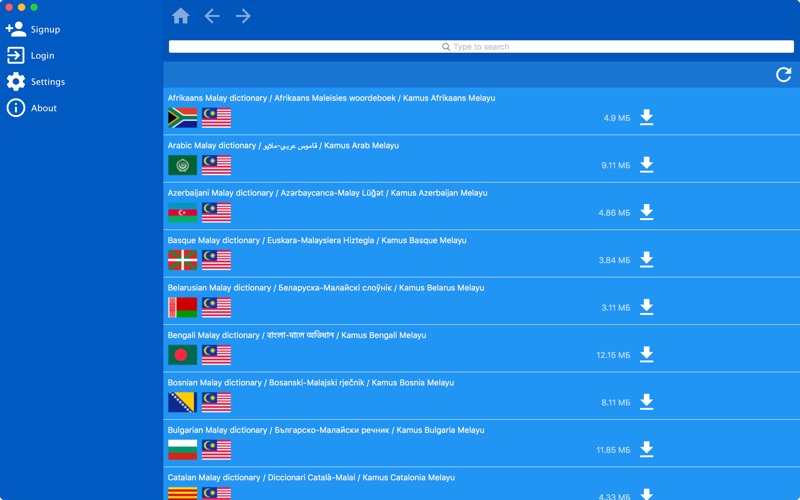Open the Login page
800x500 pixels.
31,55
